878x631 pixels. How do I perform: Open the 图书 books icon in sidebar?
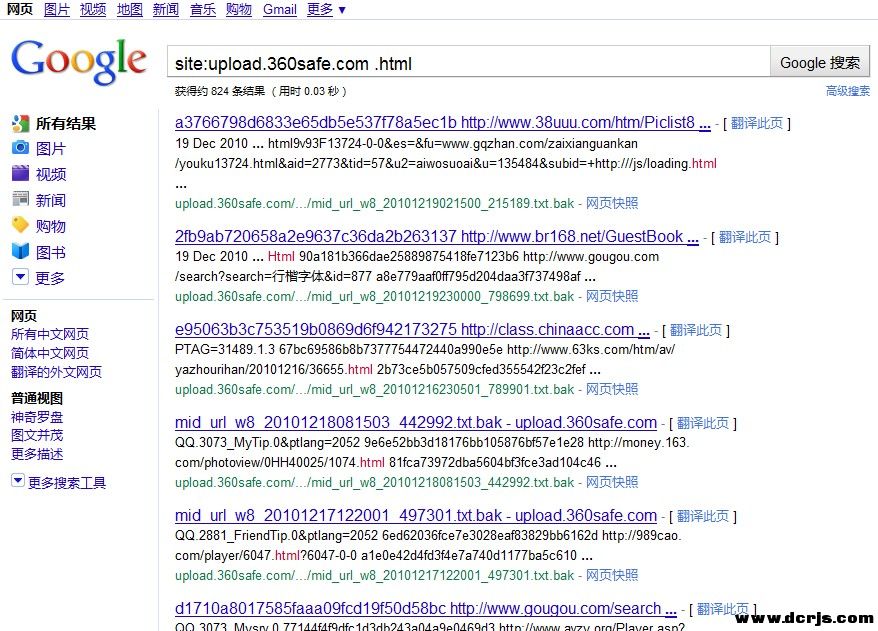[20, 252]
